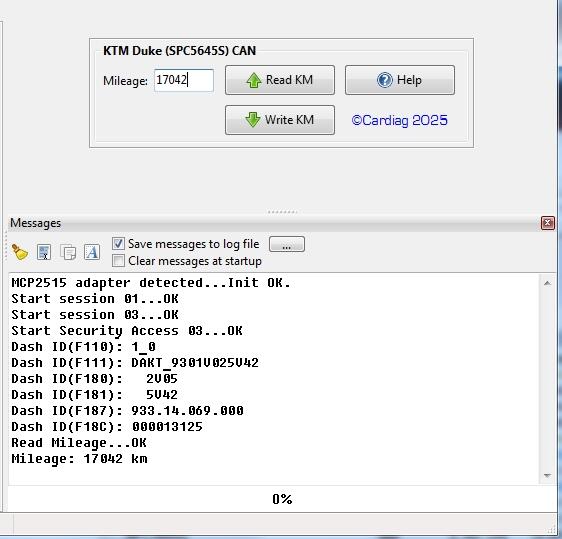Open Help with the question mark button
This screenshot has width=562, height=539.
click(400, 80)
